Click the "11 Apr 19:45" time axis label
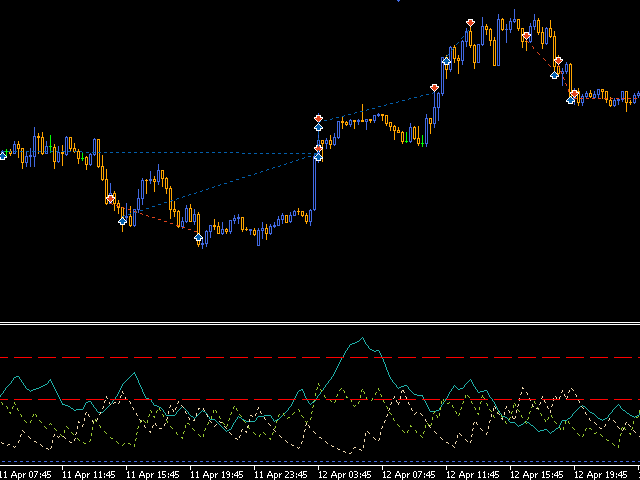 click(217, 475)
